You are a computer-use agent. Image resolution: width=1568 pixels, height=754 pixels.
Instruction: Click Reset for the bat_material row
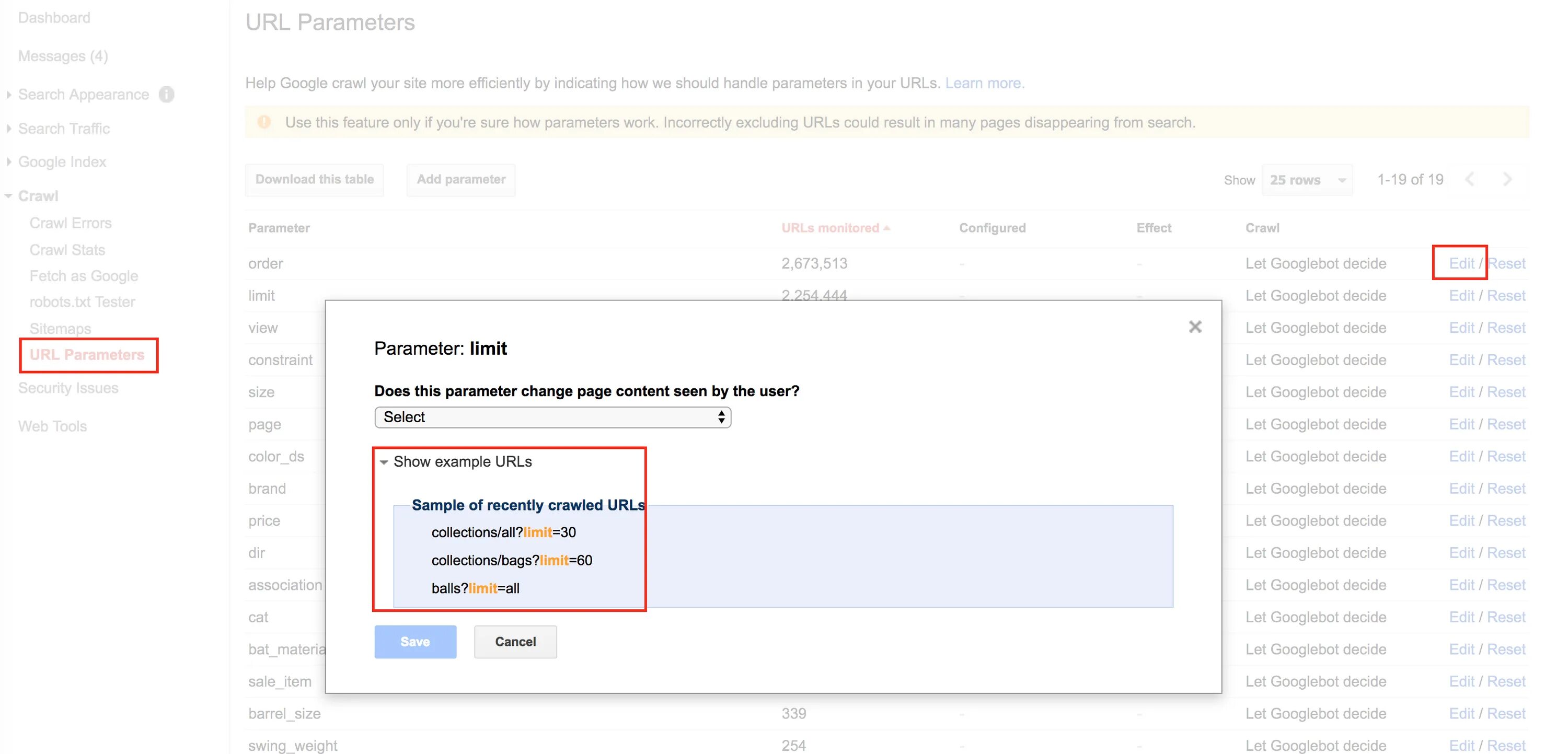[x=1506, y=649]
